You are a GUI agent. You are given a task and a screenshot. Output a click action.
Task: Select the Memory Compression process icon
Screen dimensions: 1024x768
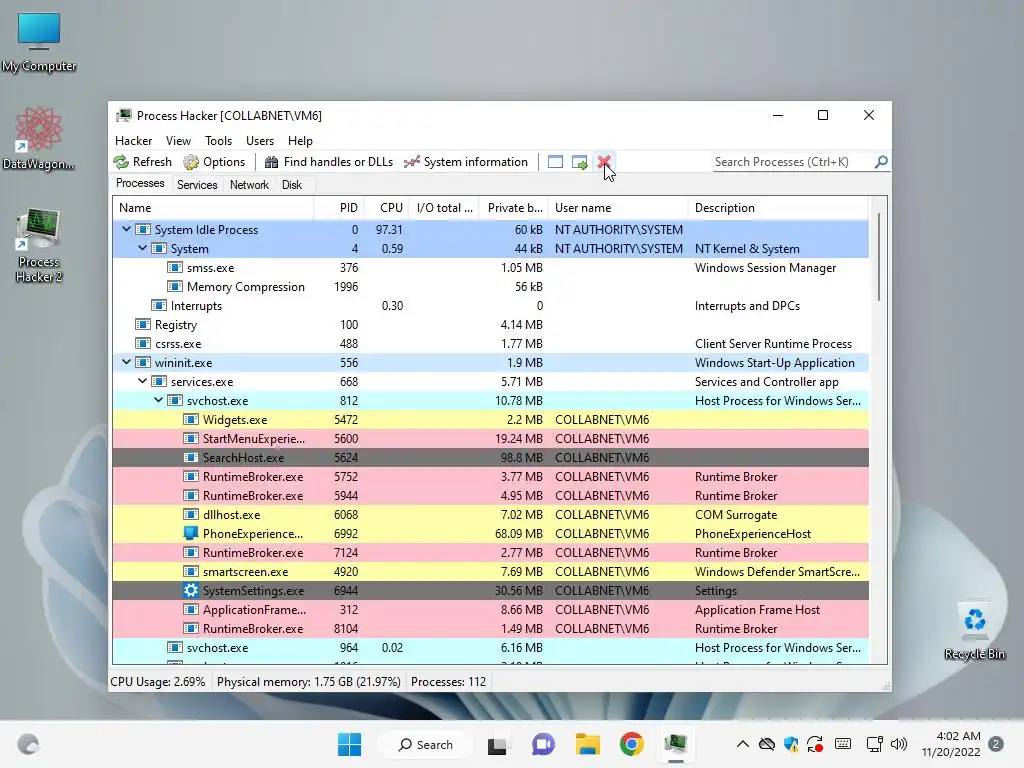(x=174, y=286)
